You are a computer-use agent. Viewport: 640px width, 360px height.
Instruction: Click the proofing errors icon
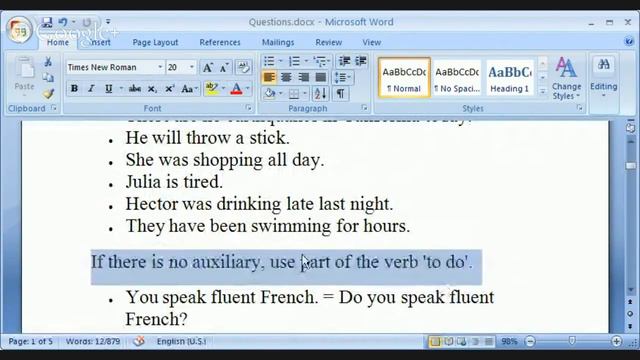point(139,341)
